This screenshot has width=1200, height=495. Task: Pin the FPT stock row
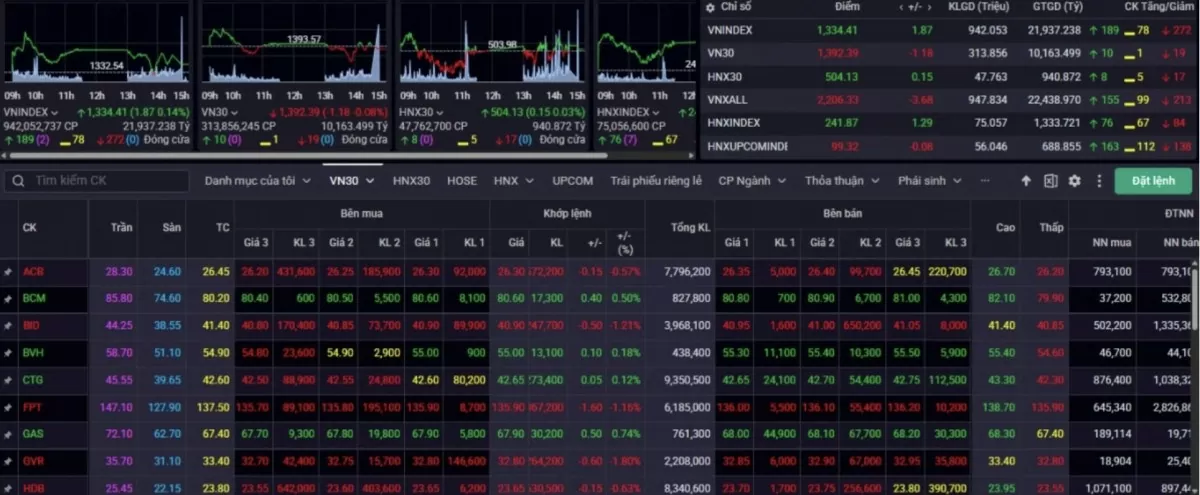(9, 408)
